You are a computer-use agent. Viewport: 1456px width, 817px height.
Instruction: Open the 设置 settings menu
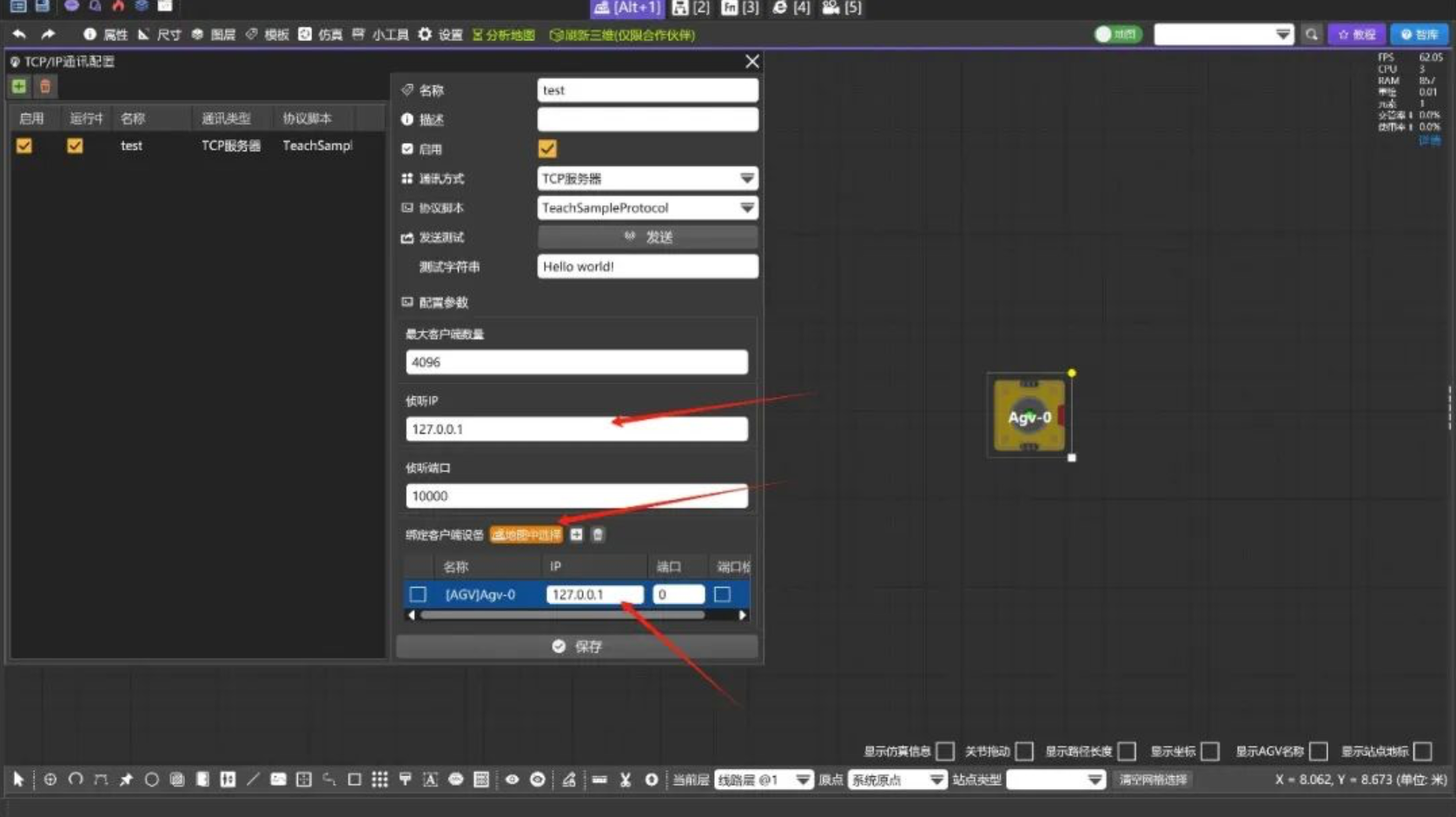coord(440,35)
